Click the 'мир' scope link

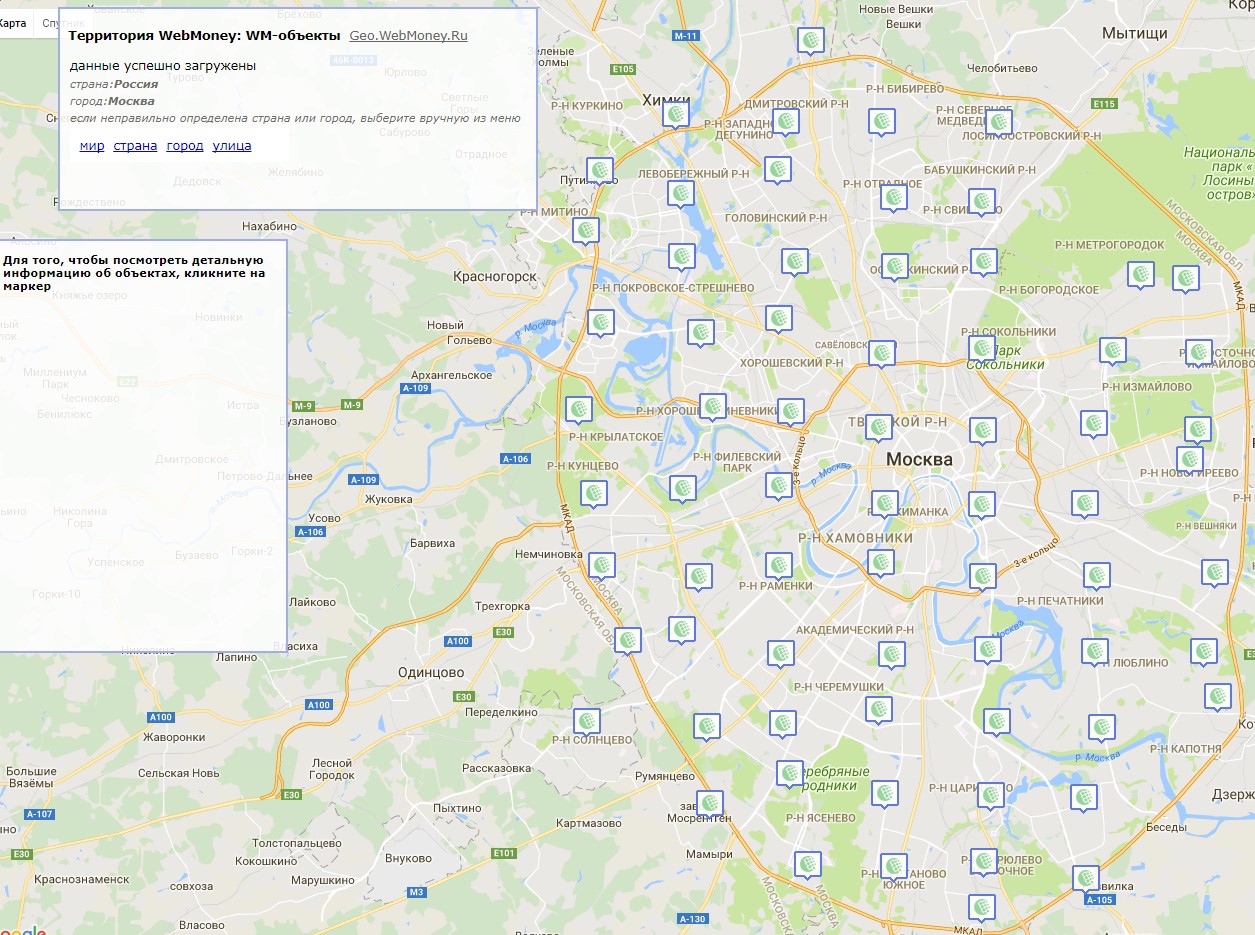click(92, 146)
